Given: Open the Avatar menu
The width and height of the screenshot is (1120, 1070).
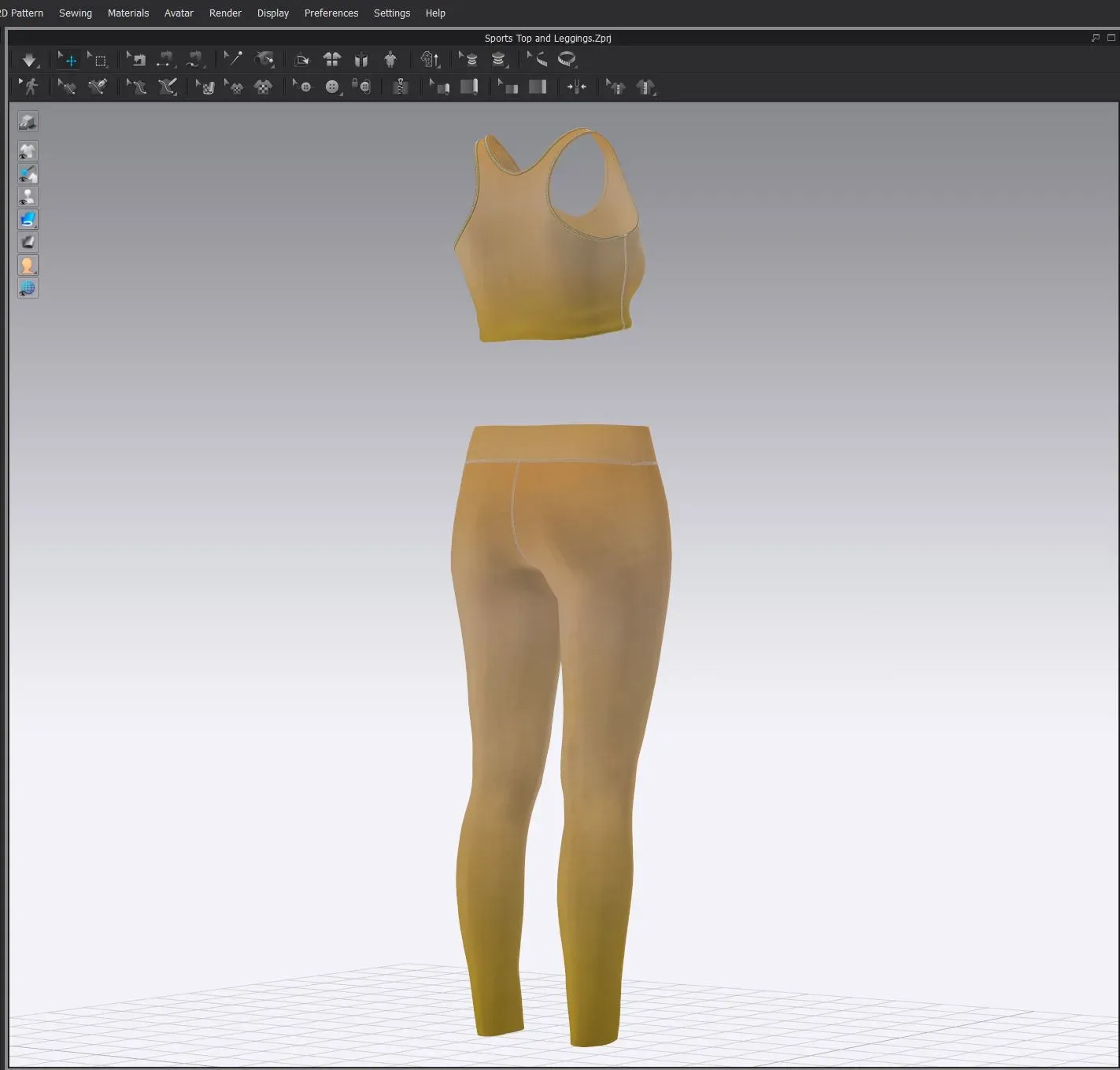Looking at the screenshot, I should pos(179,13).
